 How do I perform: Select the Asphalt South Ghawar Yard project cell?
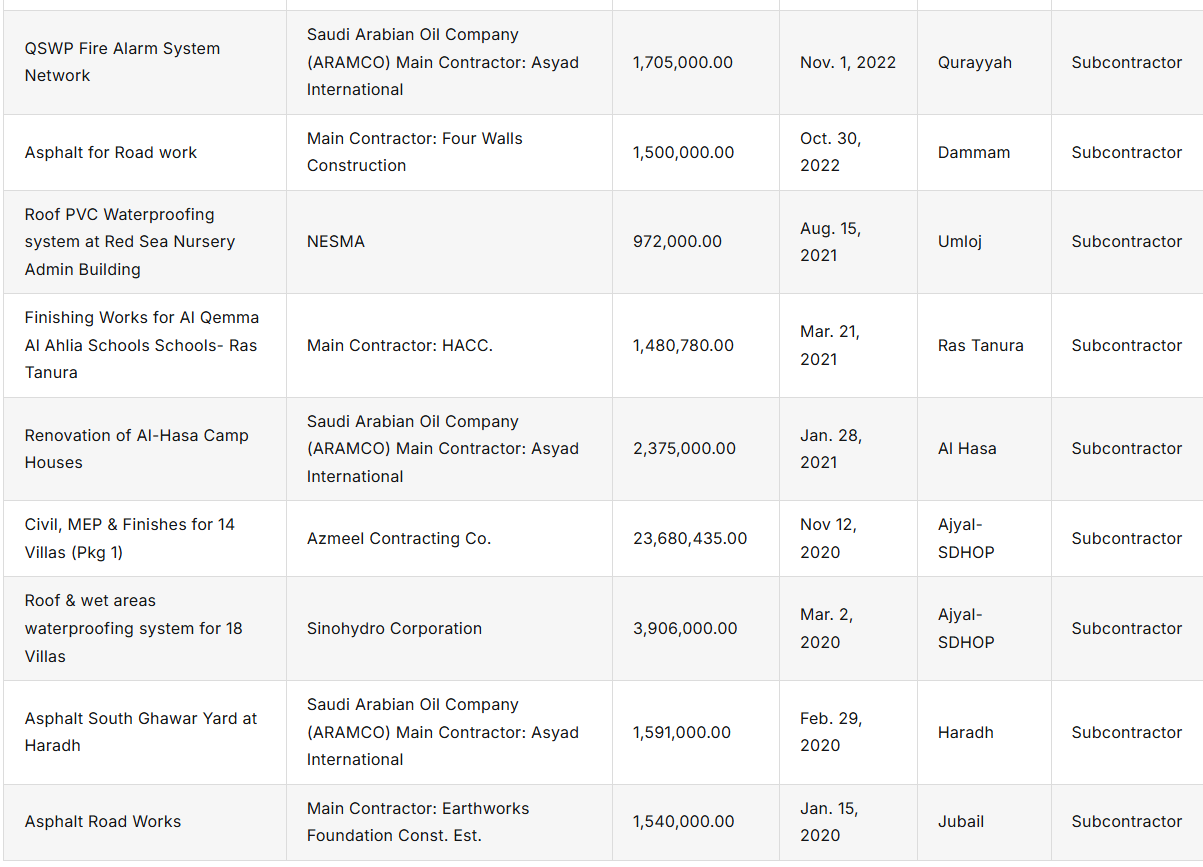point(141,731)
